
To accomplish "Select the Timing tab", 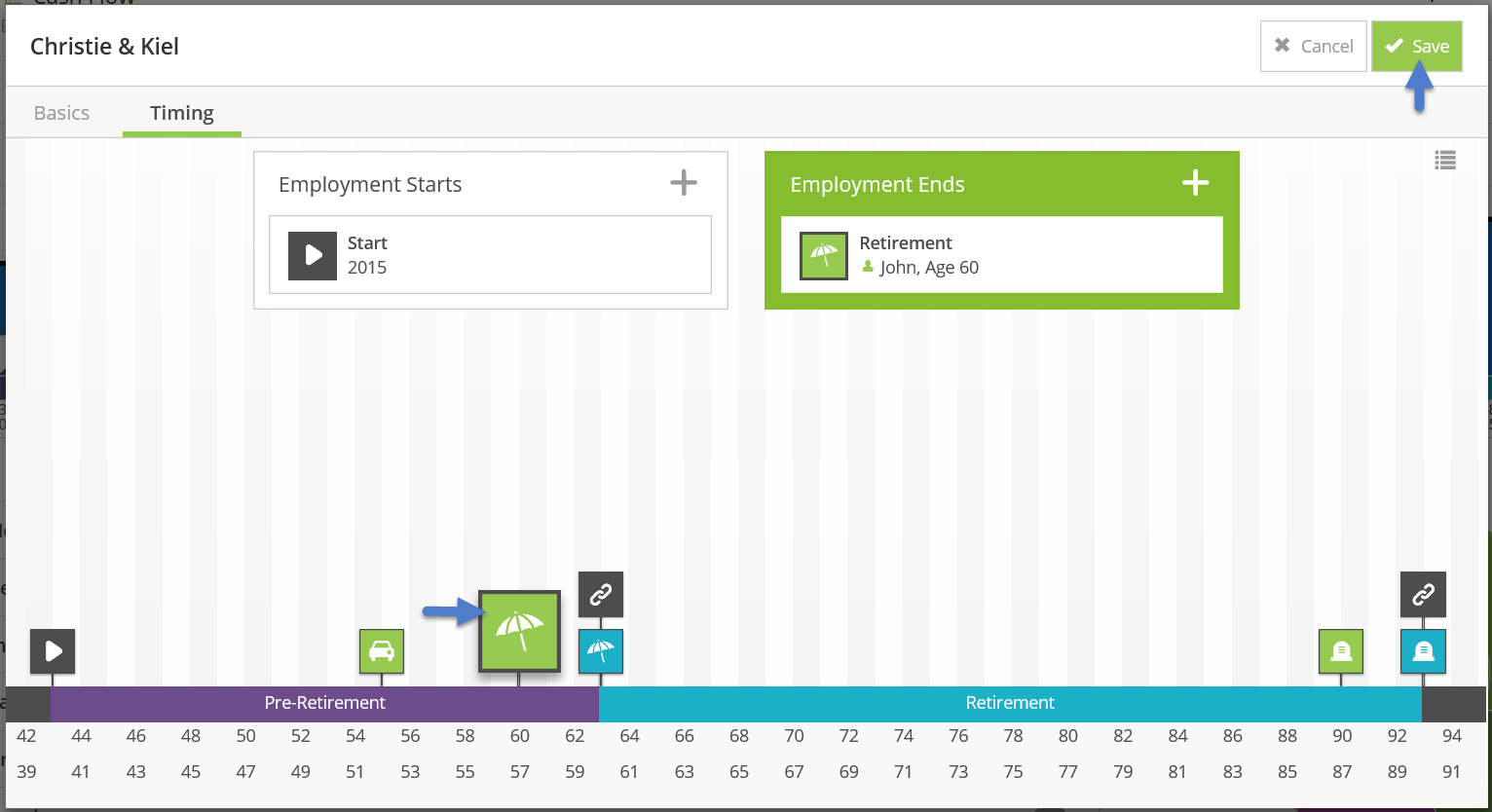I will tap(182, 113).
